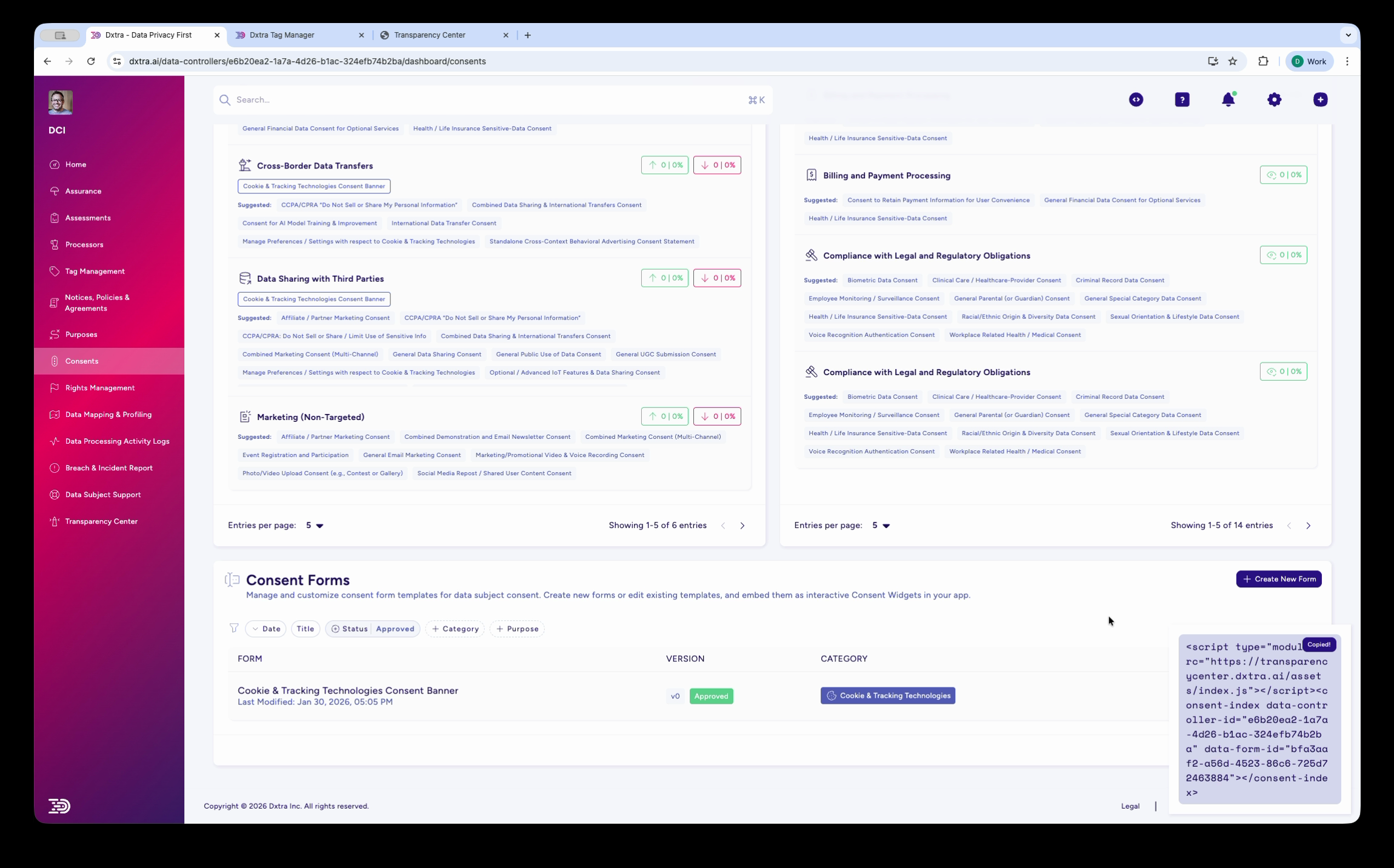Open the Legal link in the footer
The image size is (1394, 868).
point(1129,806)
